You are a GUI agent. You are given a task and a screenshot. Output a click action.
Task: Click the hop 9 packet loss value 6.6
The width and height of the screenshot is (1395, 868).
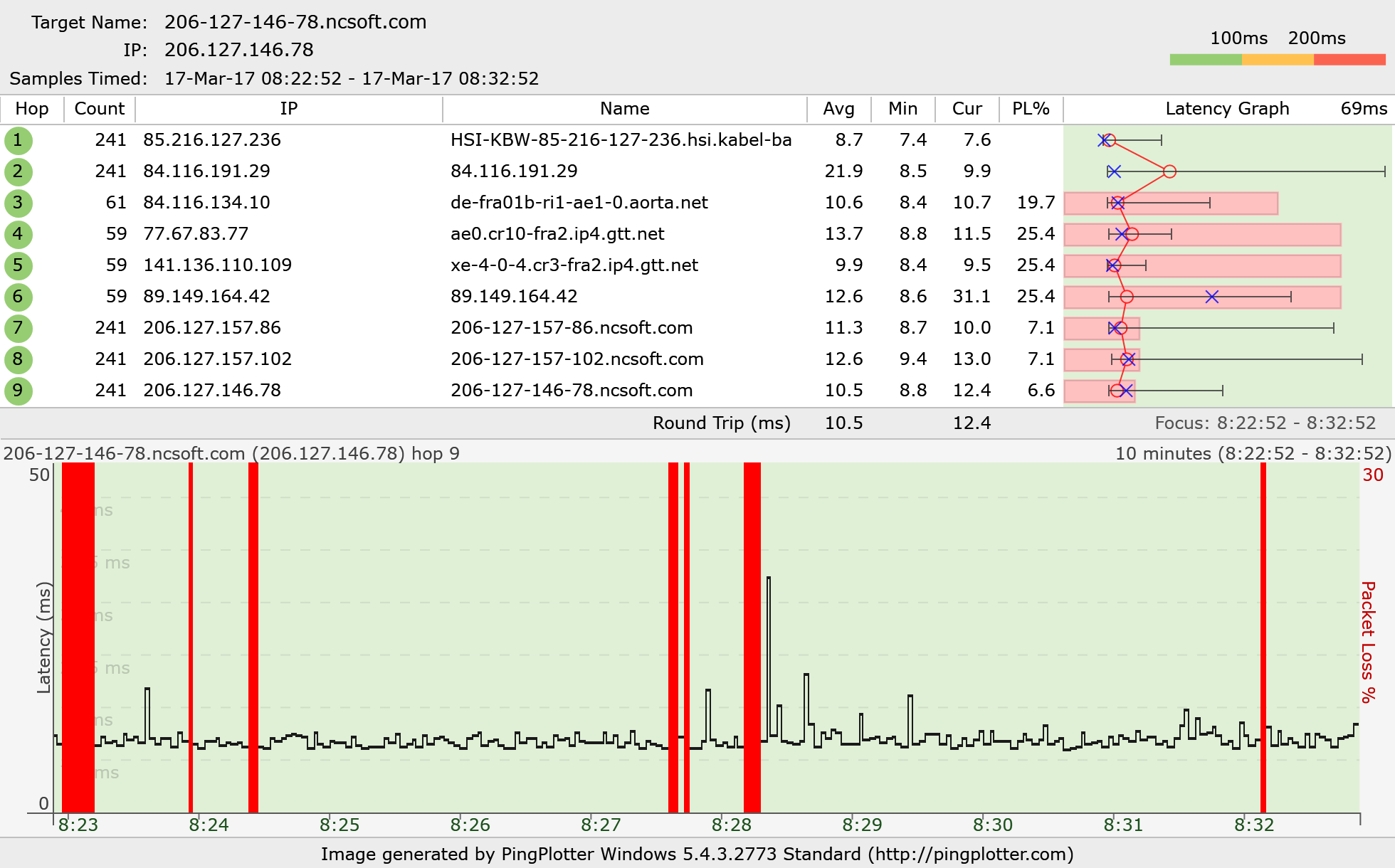[x=1041, y=391]
